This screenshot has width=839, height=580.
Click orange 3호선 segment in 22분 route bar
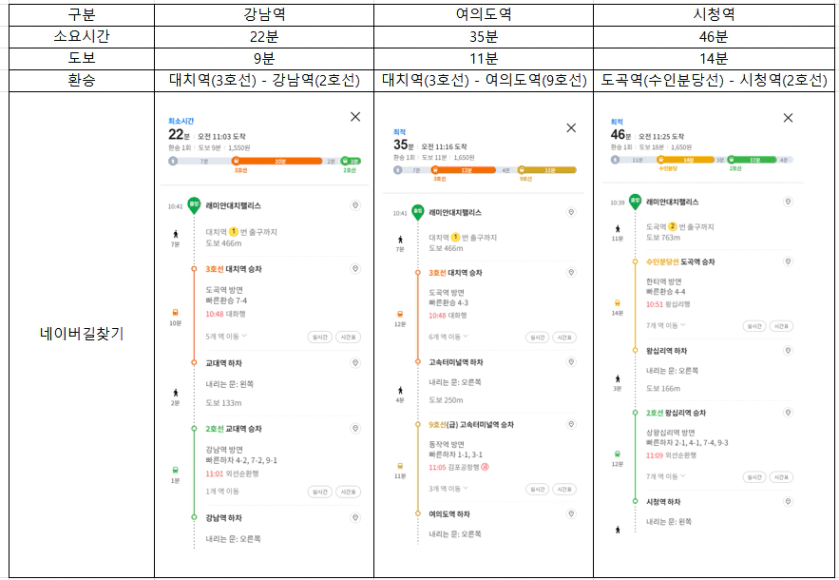pos(277,161)
